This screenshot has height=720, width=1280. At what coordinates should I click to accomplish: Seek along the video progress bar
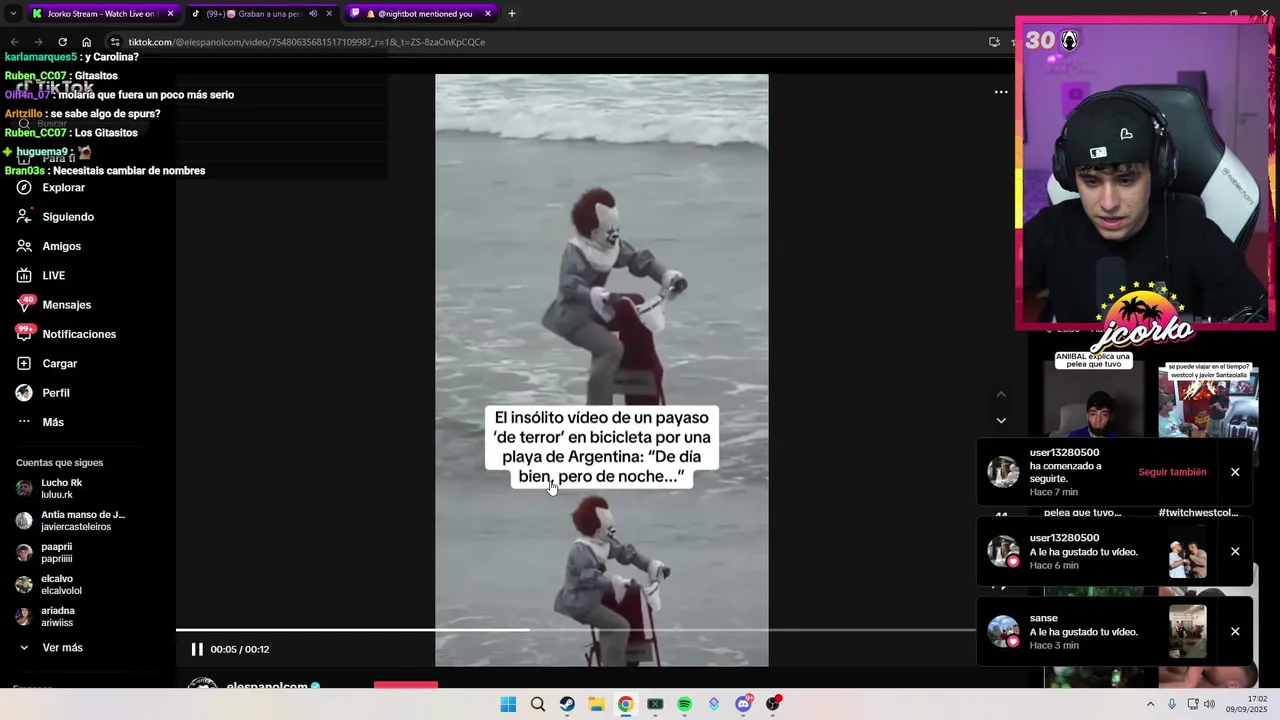click(x=576, y=630)
